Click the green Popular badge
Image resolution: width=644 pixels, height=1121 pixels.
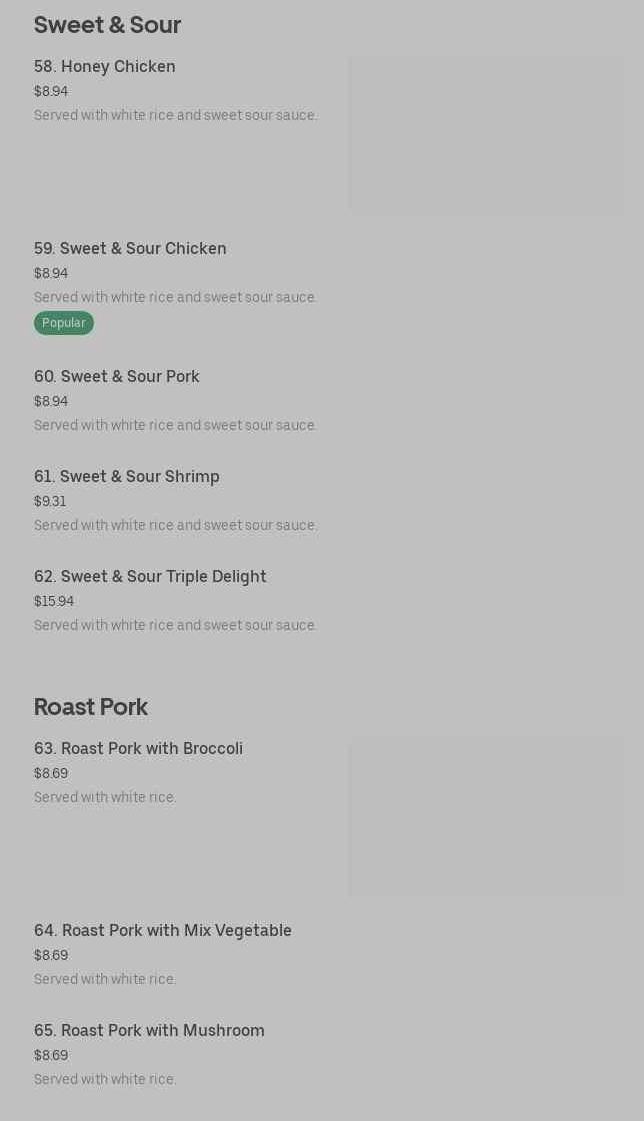point(64,323)
